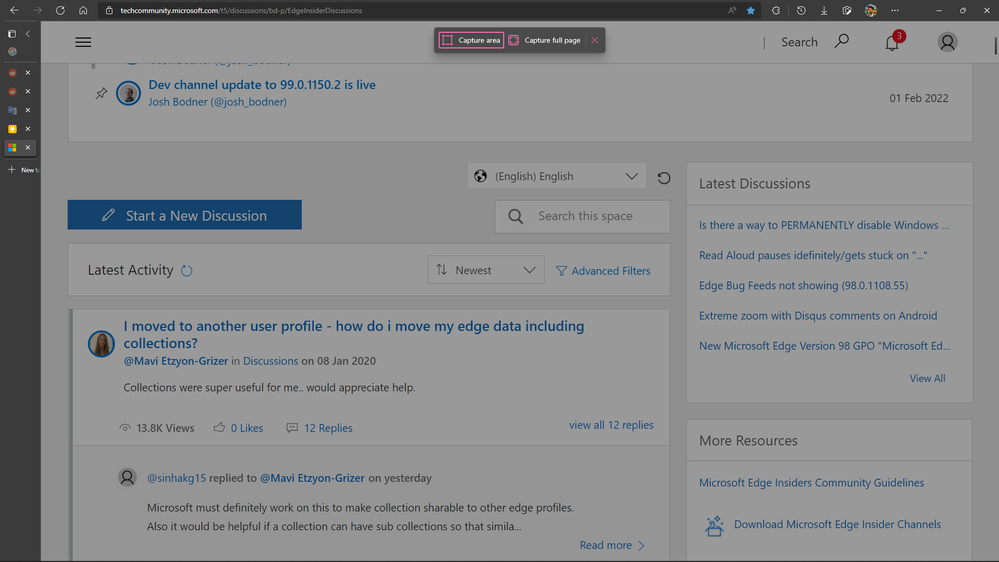Open Read Aloud pauses indefinitely discussion

(813, 256)
